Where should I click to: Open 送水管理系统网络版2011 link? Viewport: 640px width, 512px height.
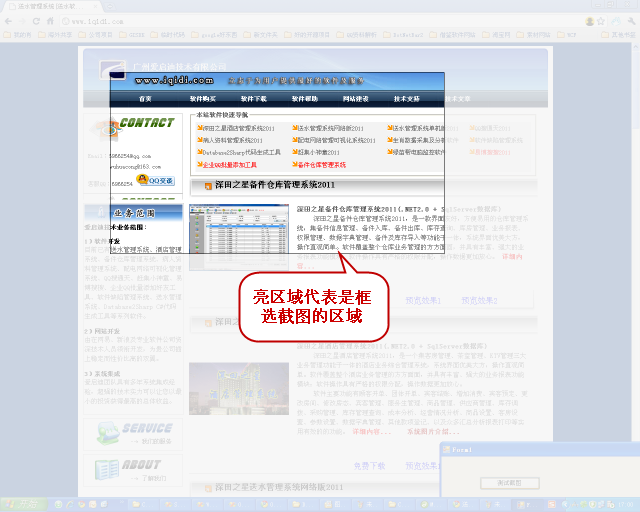point(331,128)
